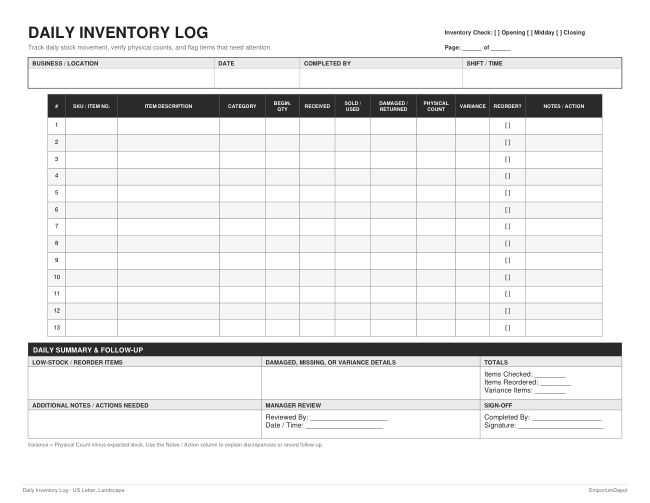Click the "MANAGER REVIEW" heading
The width and height of the screenshot is (650, 503).
293,406
